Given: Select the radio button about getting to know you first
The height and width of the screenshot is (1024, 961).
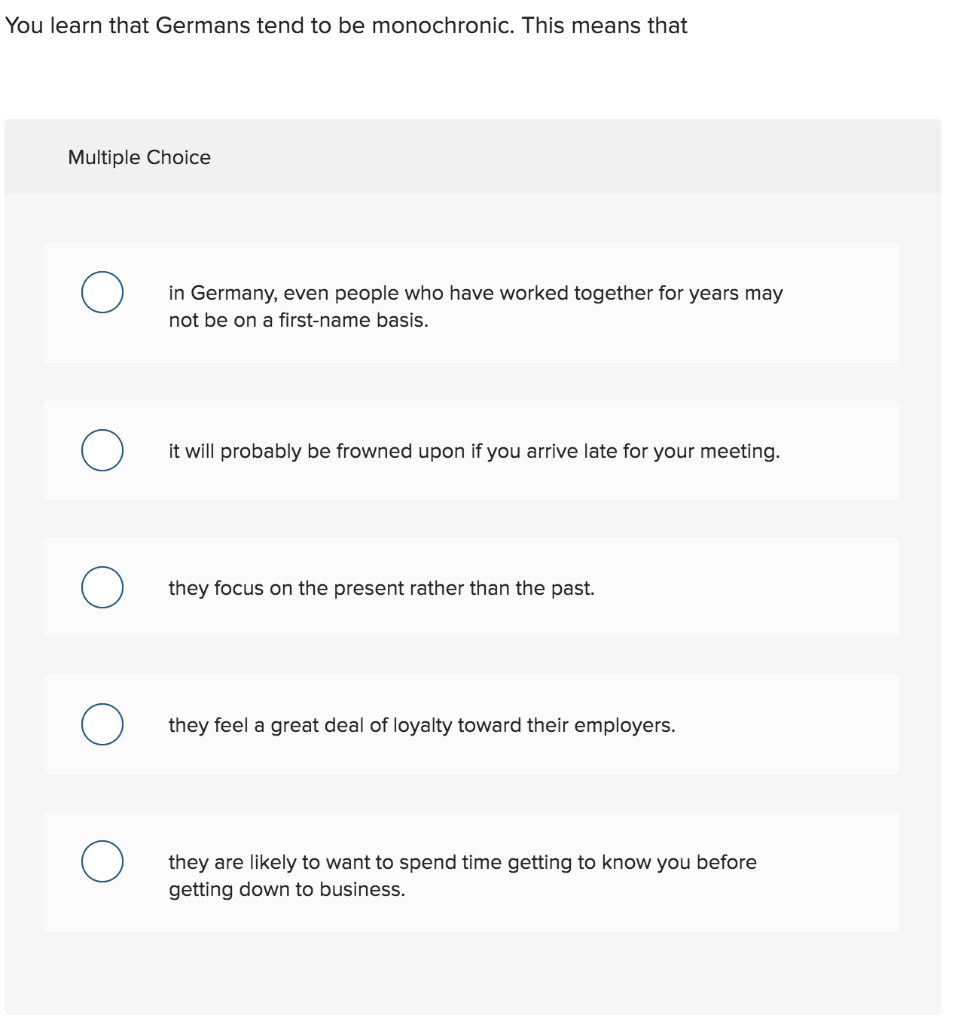Looking at the screenshot, I should (101, 860).
